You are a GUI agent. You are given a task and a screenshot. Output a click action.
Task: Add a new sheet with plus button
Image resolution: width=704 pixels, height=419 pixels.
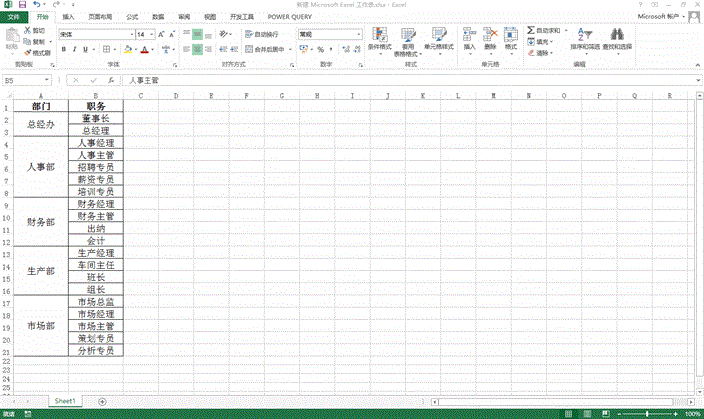(x=102, y=400)
